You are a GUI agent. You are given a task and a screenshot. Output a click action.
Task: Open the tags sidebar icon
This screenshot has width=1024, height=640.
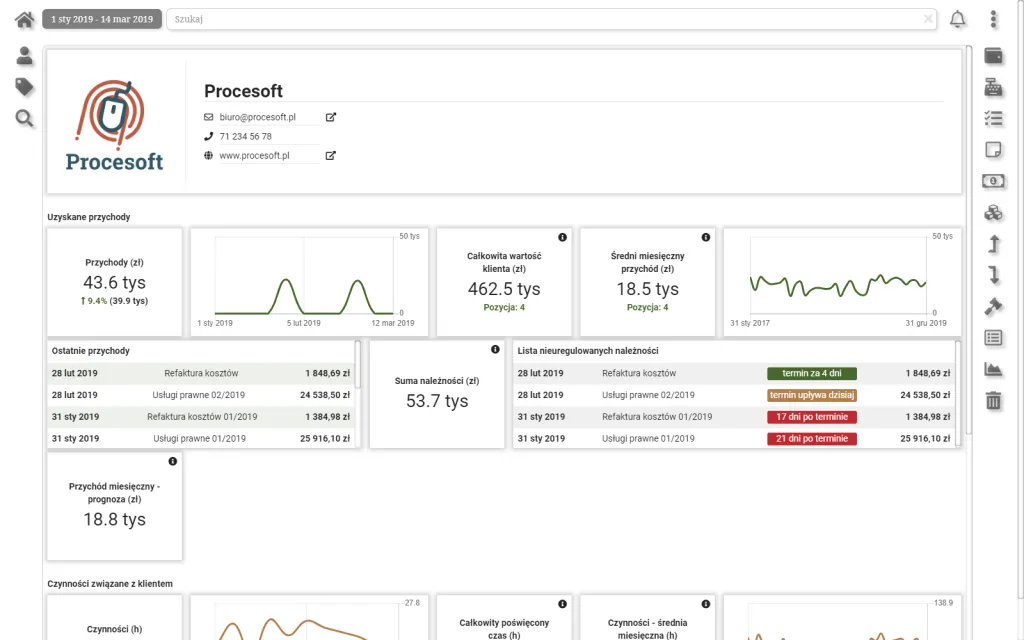click(x=24, y=87)
